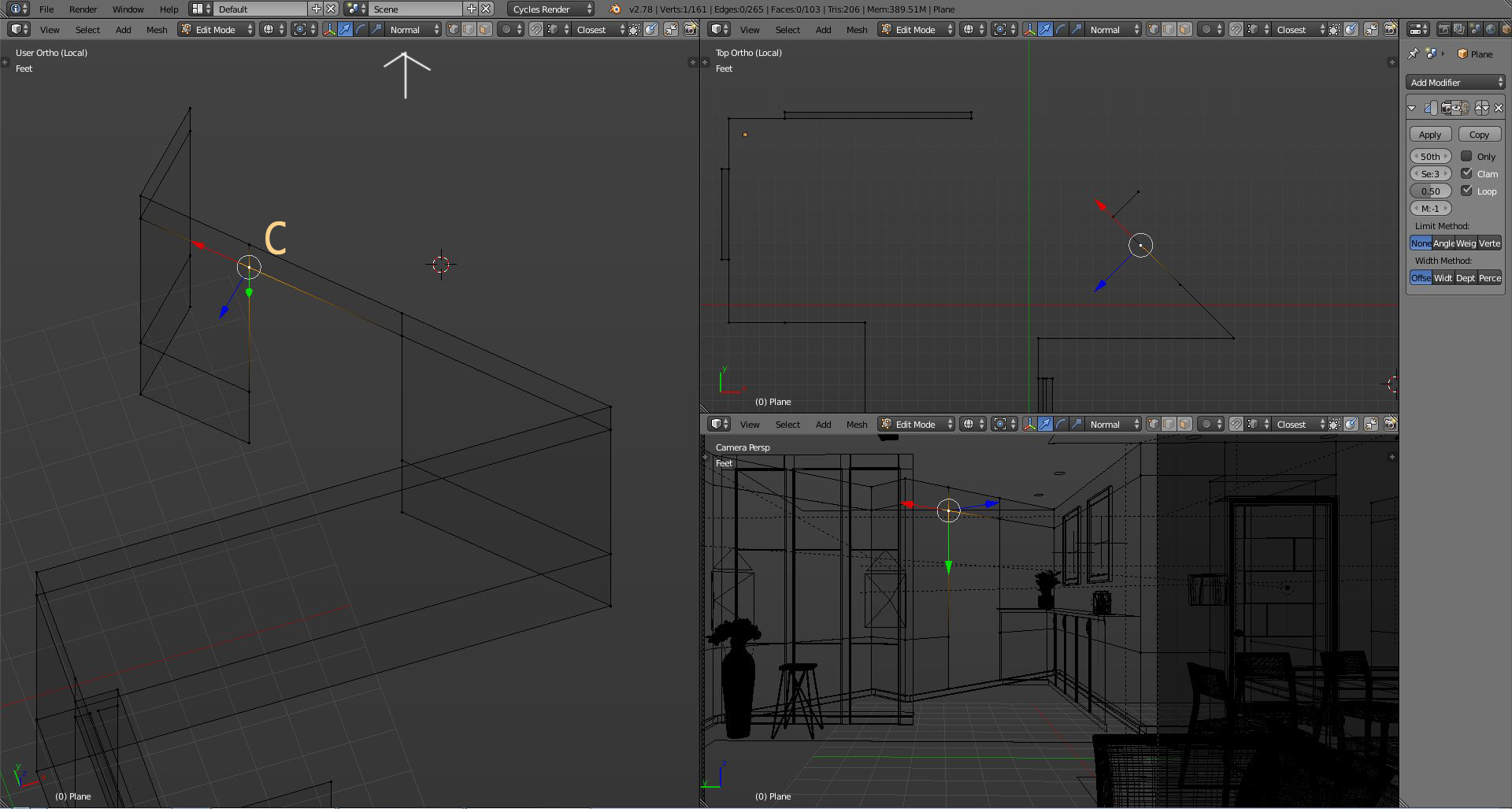Select face mode in left viewport
The width and height of the screenshot is (1512, 809).
tap(485, 29)
